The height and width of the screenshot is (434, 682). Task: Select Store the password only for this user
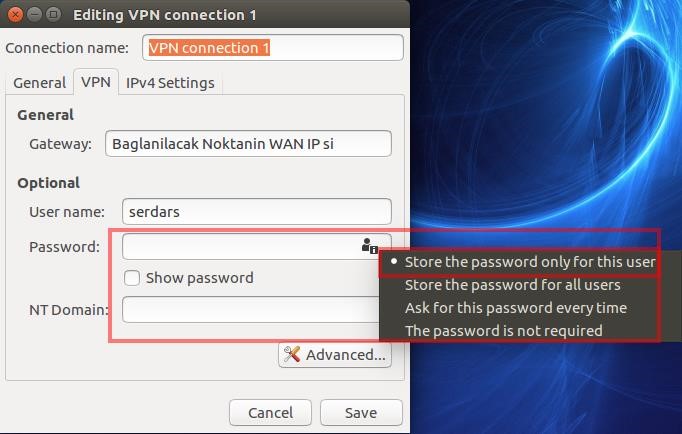529,262
